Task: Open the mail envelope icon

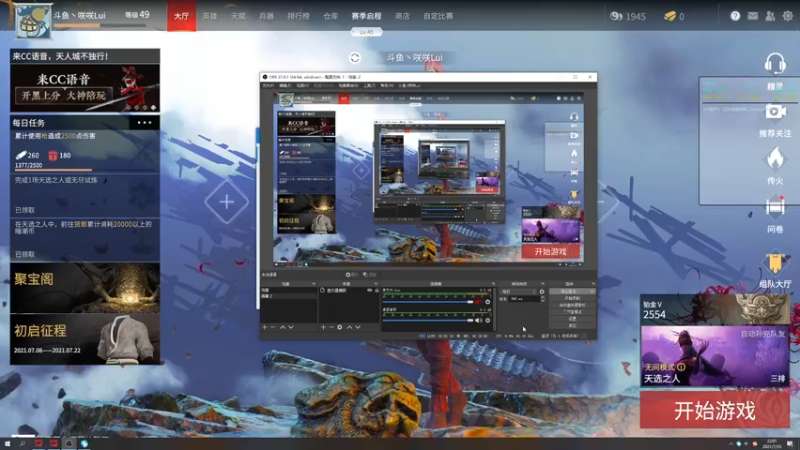Action: click(x=753, y=16)
